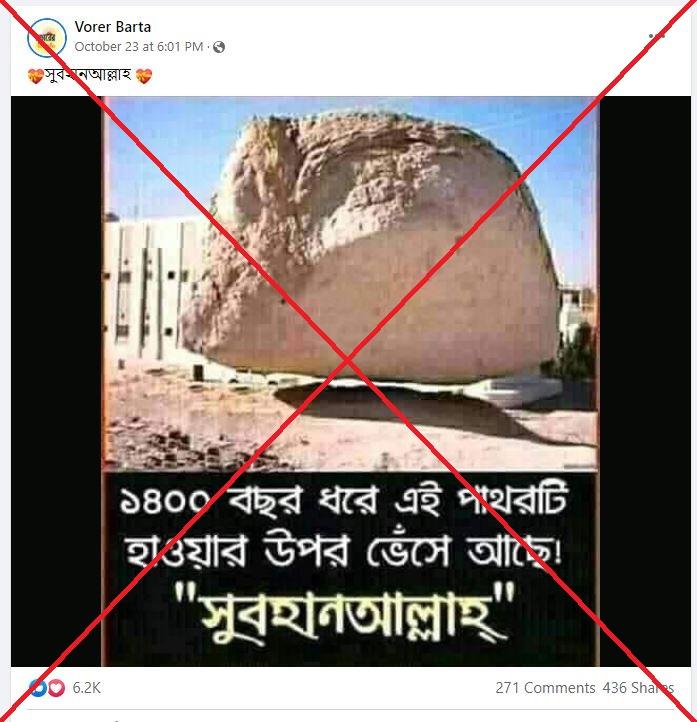Click the heart emoji before the caption
The height and width of the screenshot is (722, 697).
pyautogui.click(x=35, y=76)
